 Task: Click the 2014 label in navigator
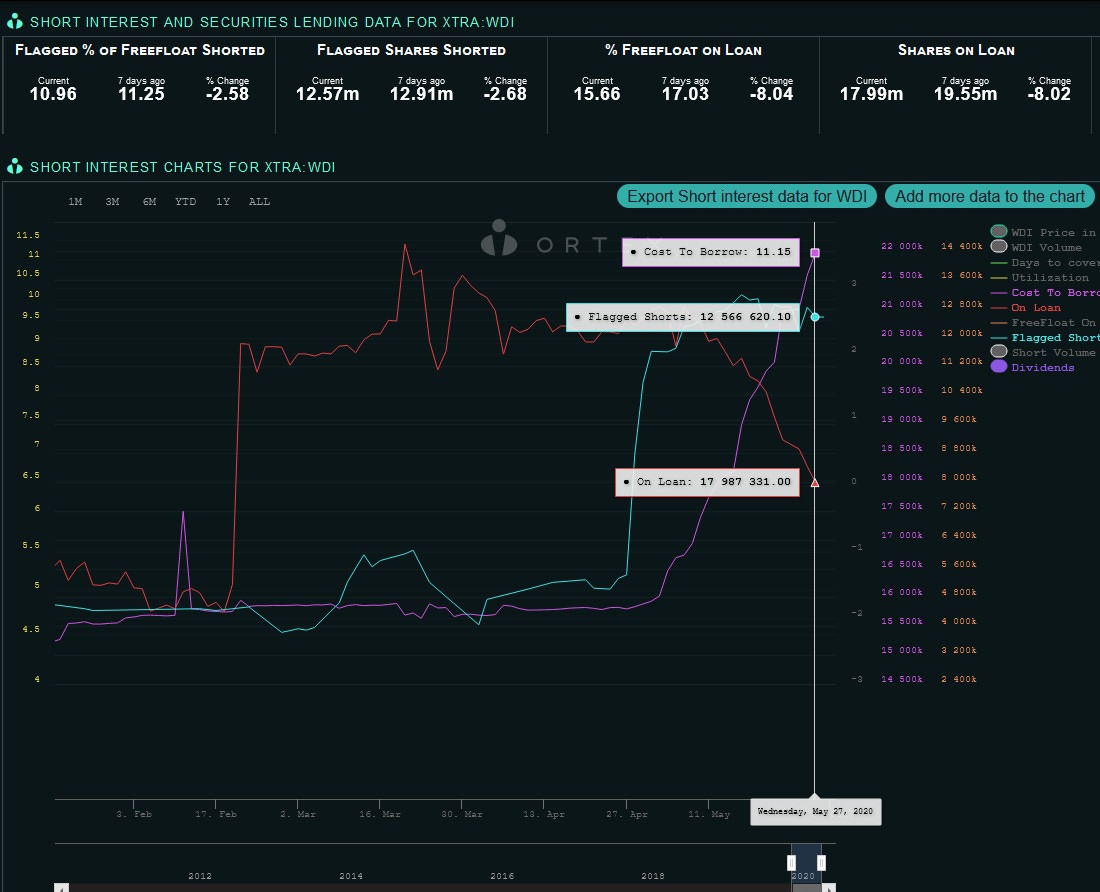[351, 876]
